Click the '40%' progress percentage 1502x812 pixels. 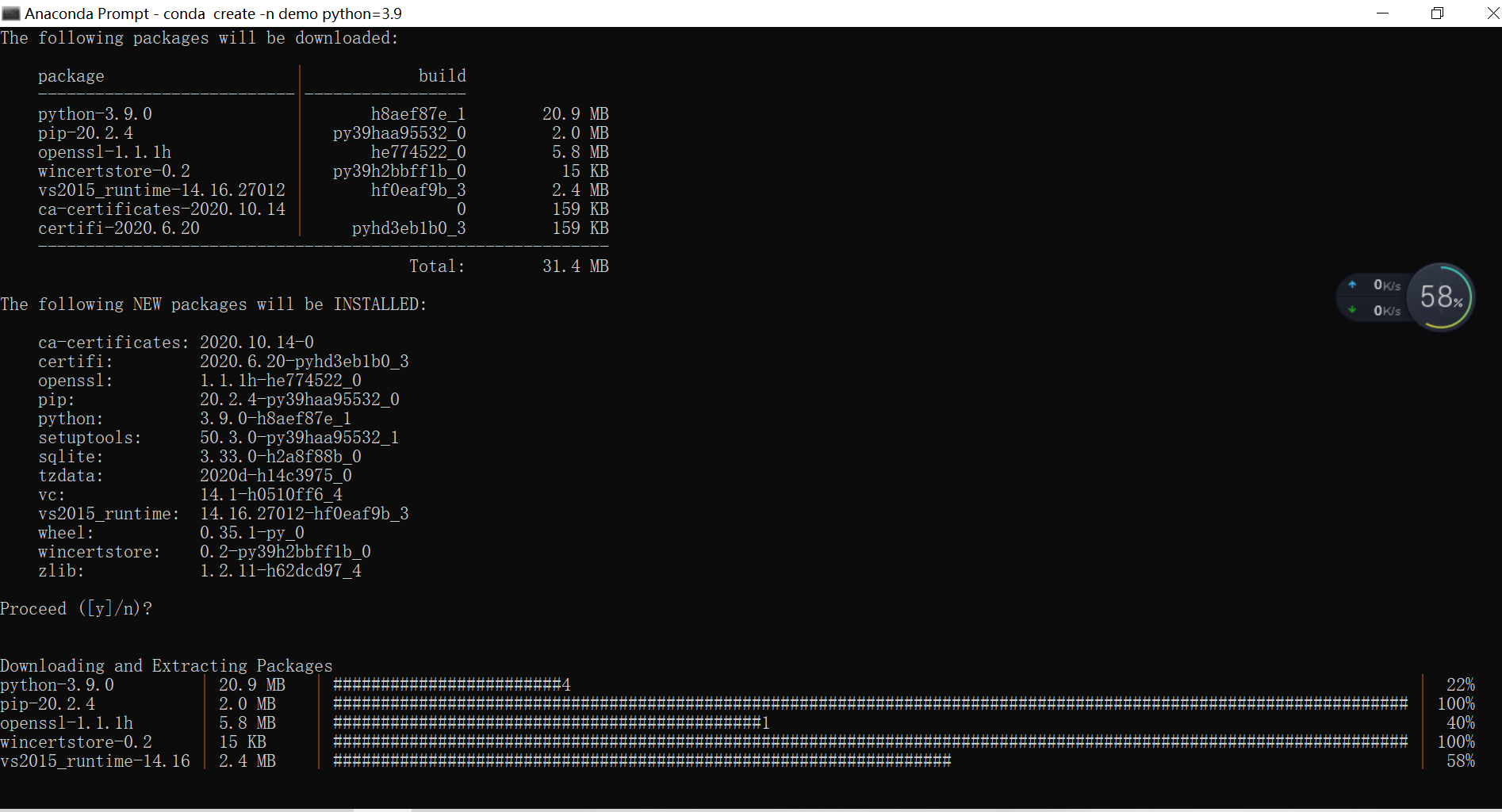tap(1461, 723)
